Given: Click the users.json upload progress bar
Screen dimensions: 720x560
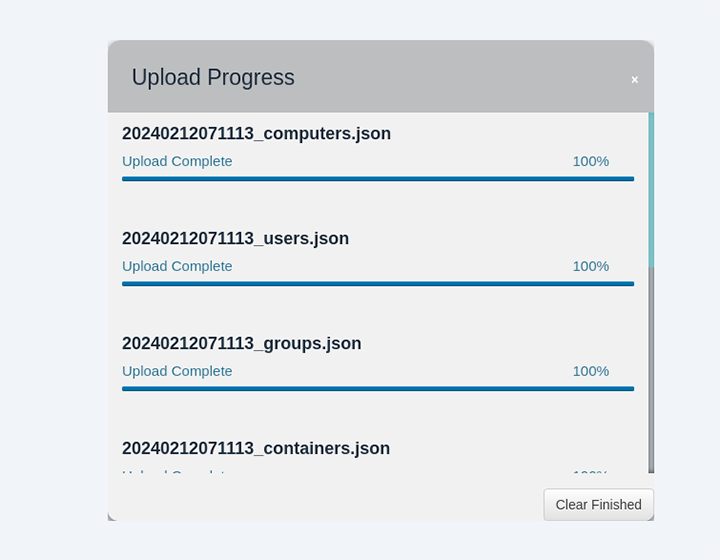Looking at the screenshot, I should pos(378,284).
